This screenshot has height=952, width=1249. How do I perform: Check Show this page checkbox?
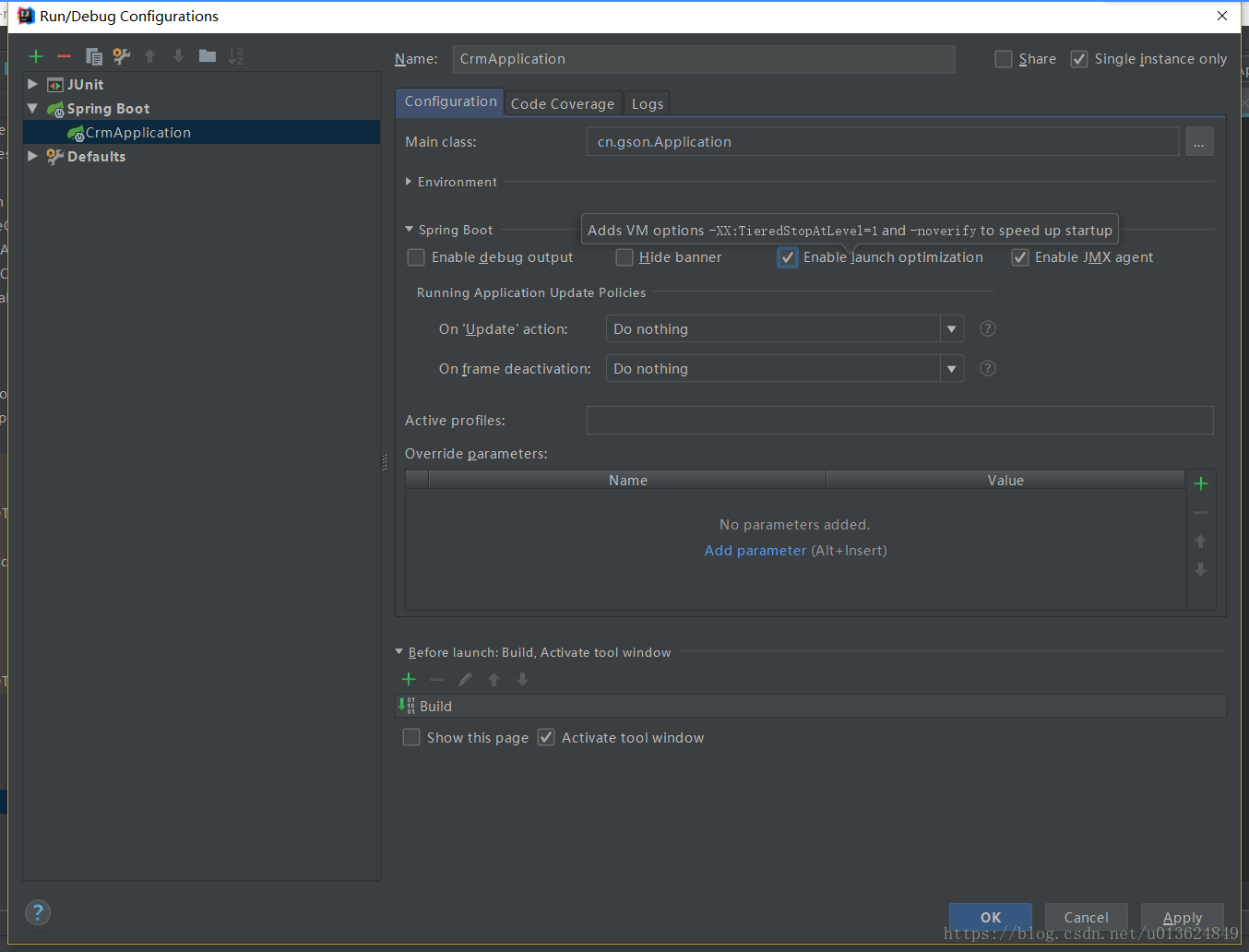[x=411, y=738]
